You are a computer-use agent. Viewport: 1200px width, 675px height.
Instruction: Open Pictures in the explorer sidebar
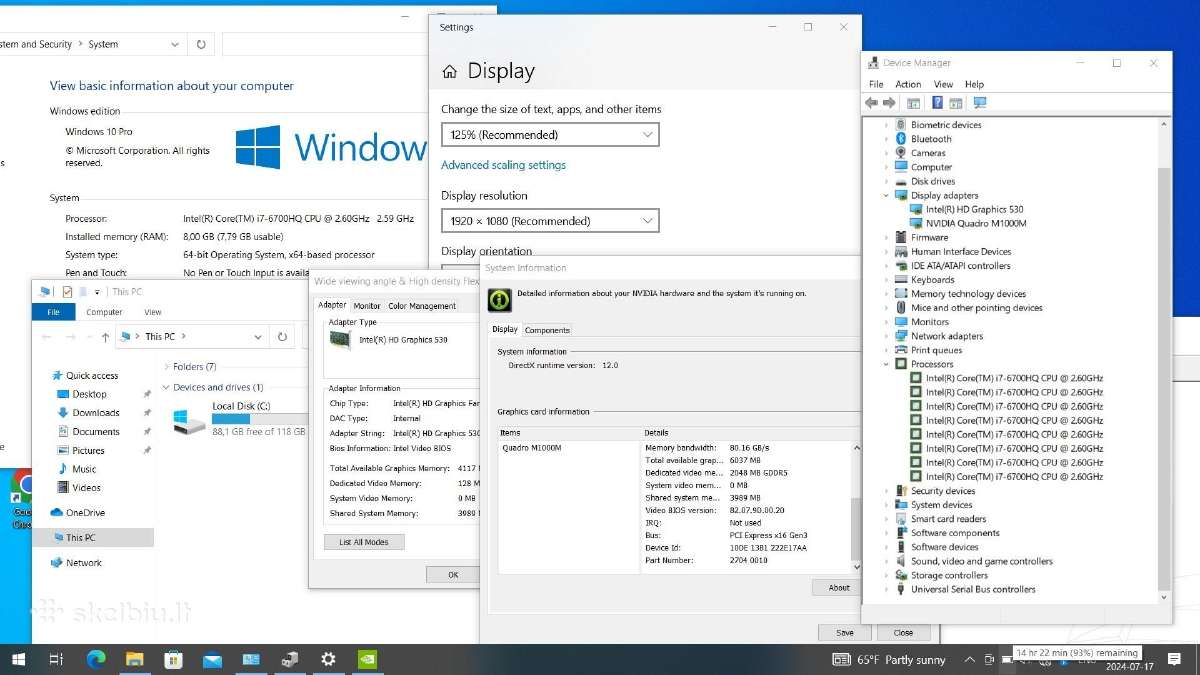pos(88,451)
